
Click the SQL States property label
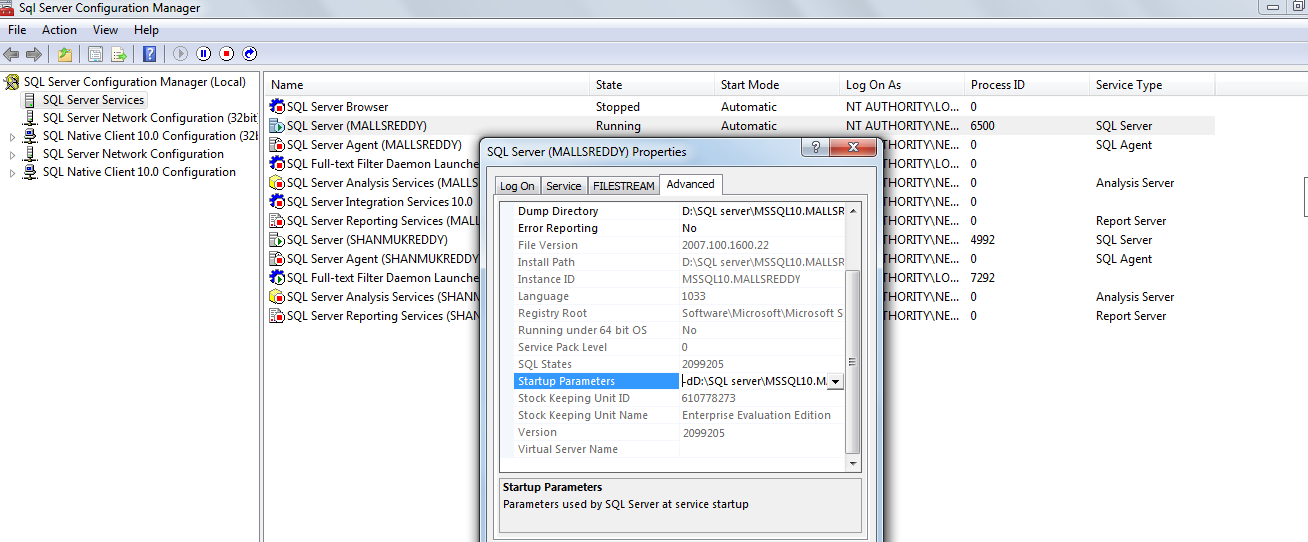(545, 364)
